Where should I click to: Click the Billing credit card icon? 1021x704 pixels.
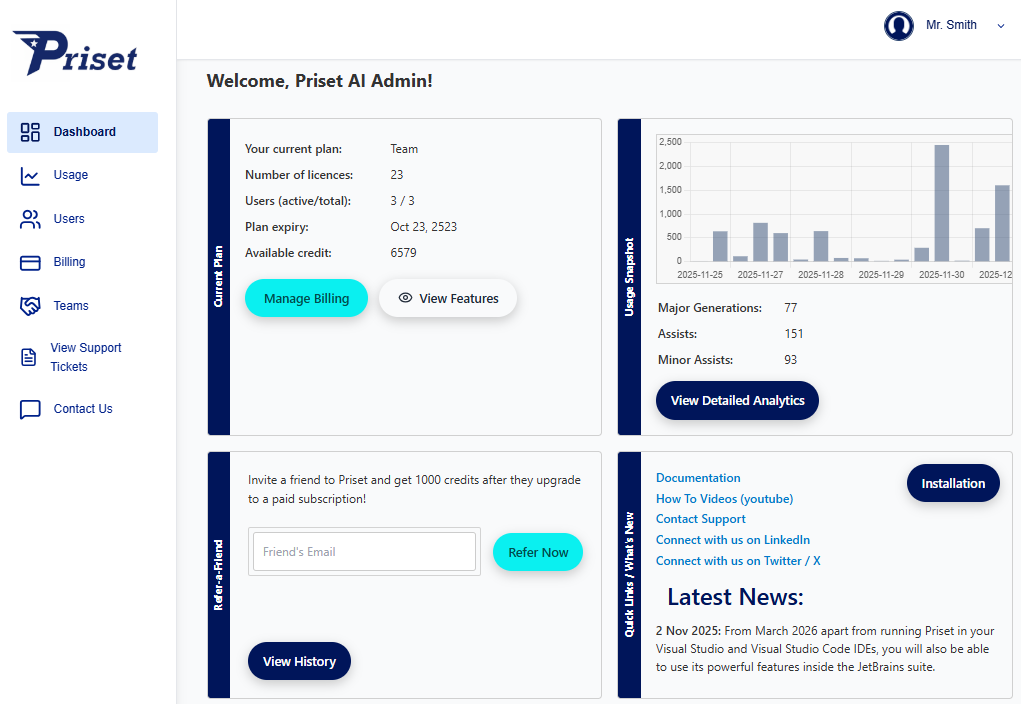tap(29, 262)
